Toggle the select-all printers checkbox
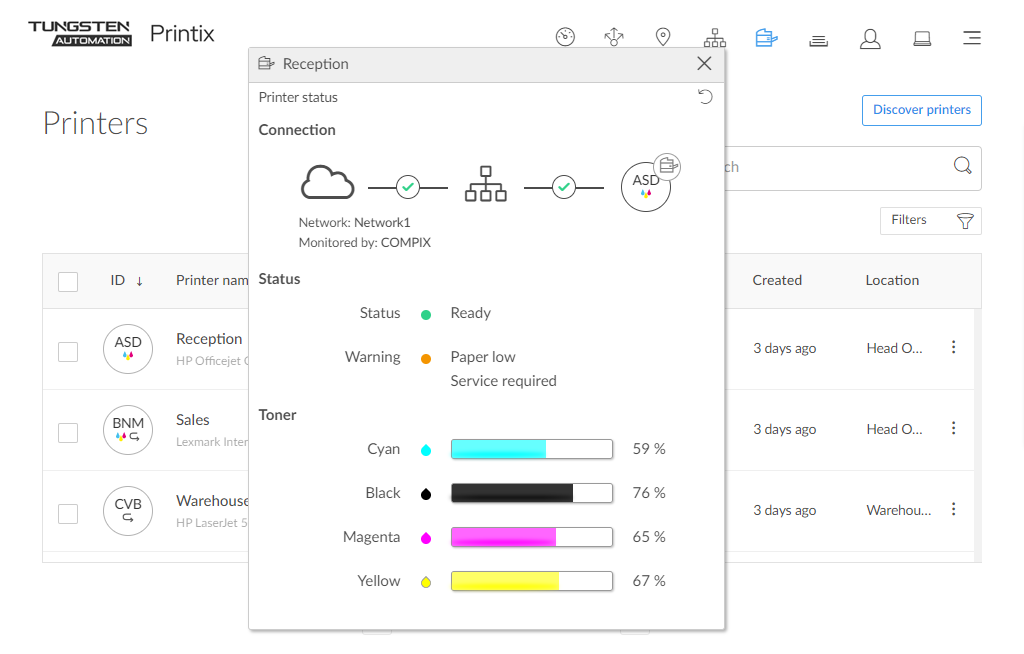The height and width of the screenshot is (654, 1024). tap(68, 281)
